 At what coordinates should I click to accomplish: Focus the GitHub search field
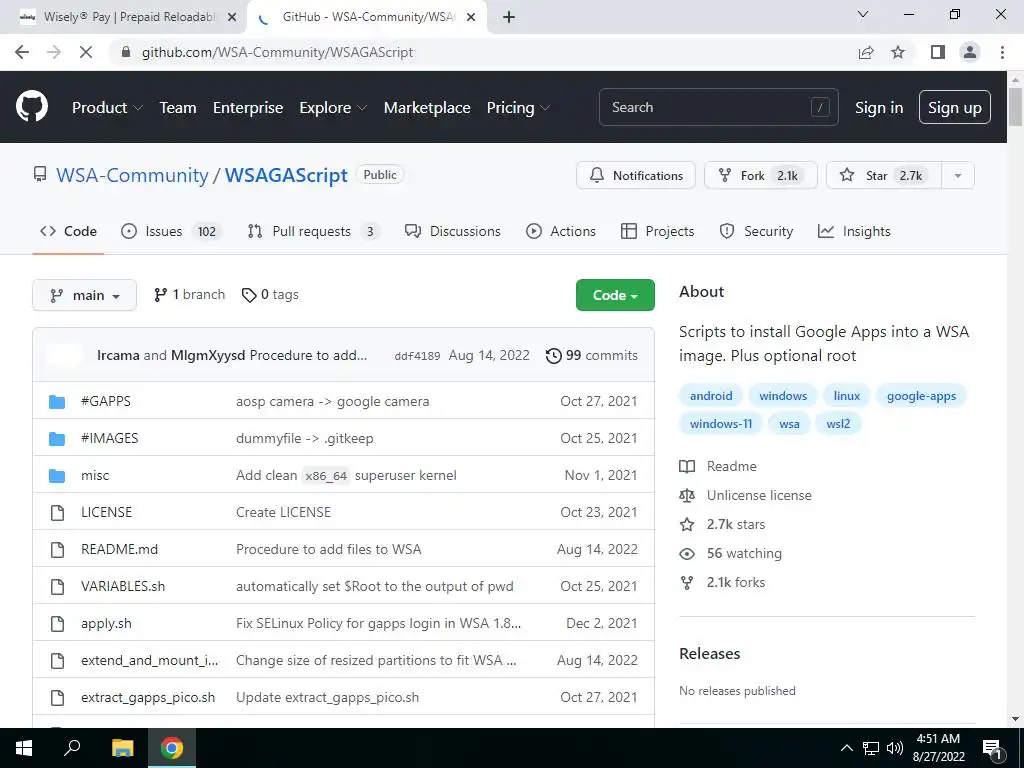pos(718,107)
